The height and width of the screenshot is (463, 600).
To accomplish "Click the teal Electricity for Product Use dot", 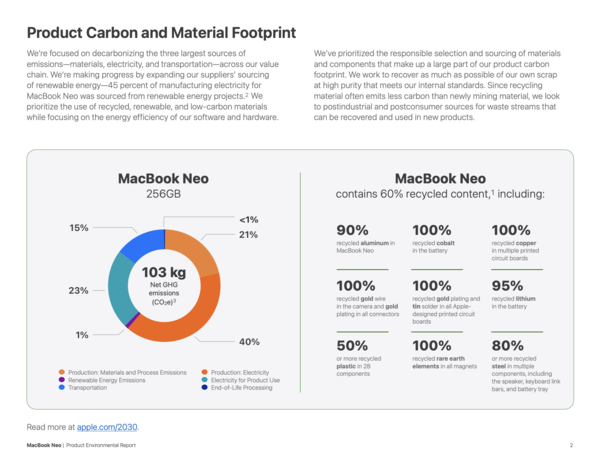I will (x=204, y=380).
